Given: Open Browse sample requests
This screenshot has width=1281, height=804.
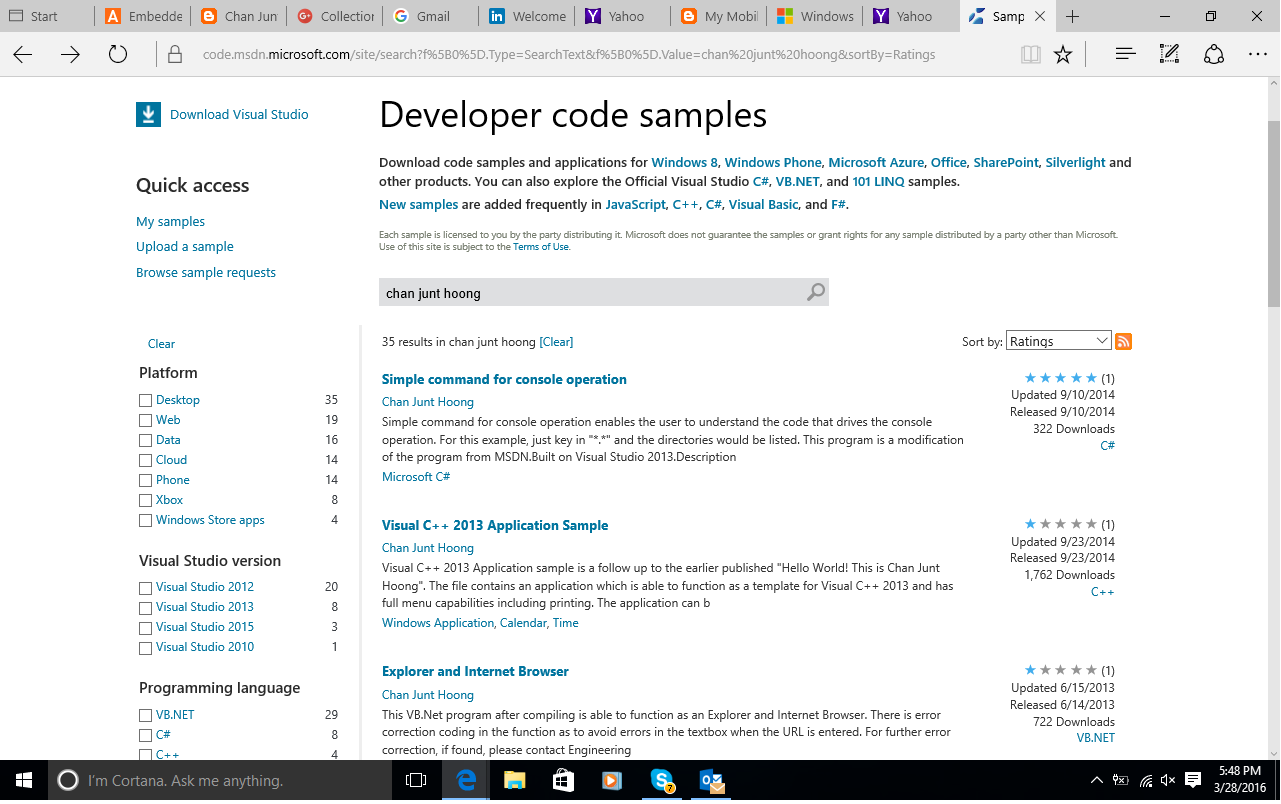Looking at the screenshot, I should (x=206, y=272).
